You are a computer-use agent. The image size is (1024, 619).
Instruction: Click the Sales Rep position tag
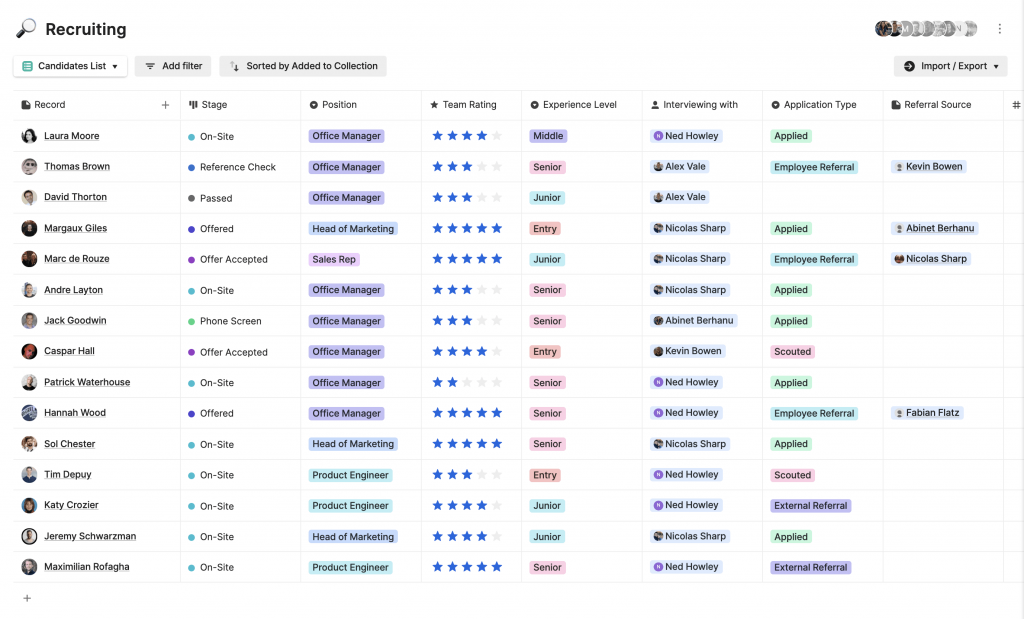point(334,259)
